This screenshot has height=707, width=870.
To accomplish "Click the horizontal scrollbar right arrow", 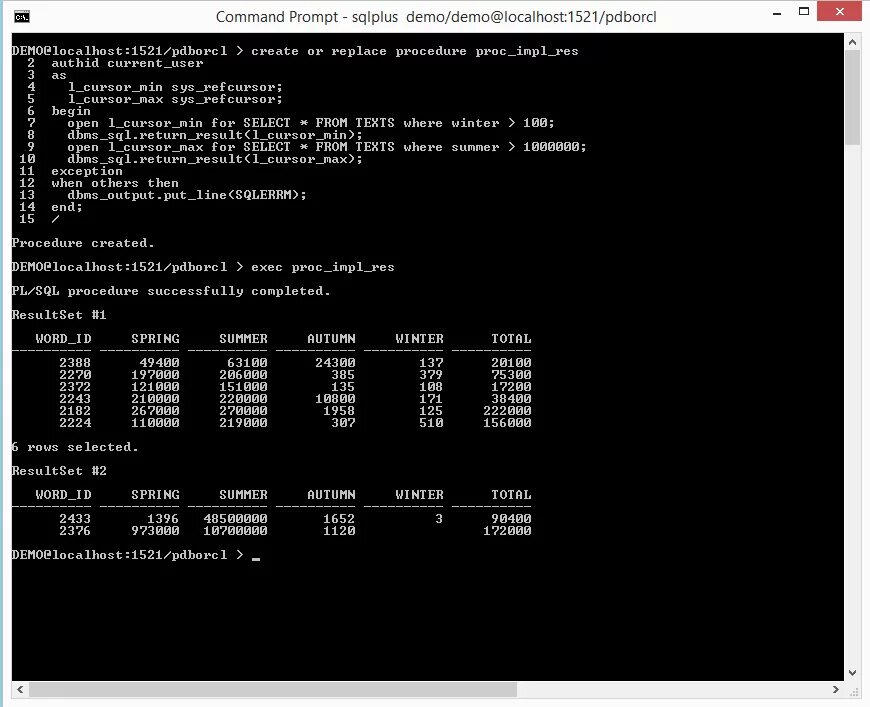I will point(836,689).
